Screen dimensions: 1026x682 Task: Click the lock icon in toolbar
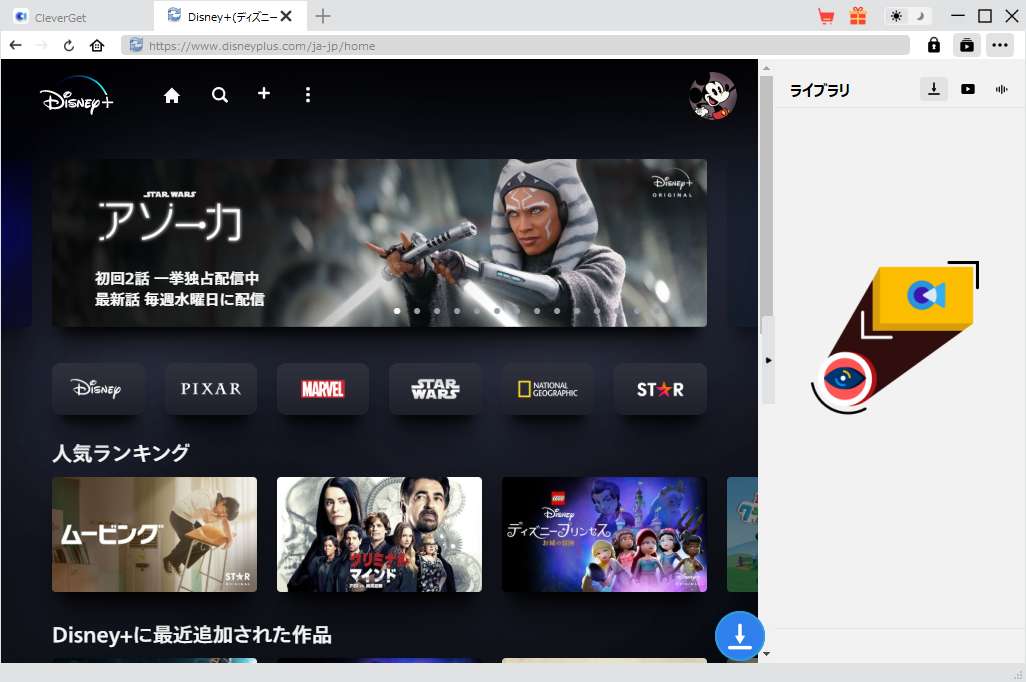934,45
